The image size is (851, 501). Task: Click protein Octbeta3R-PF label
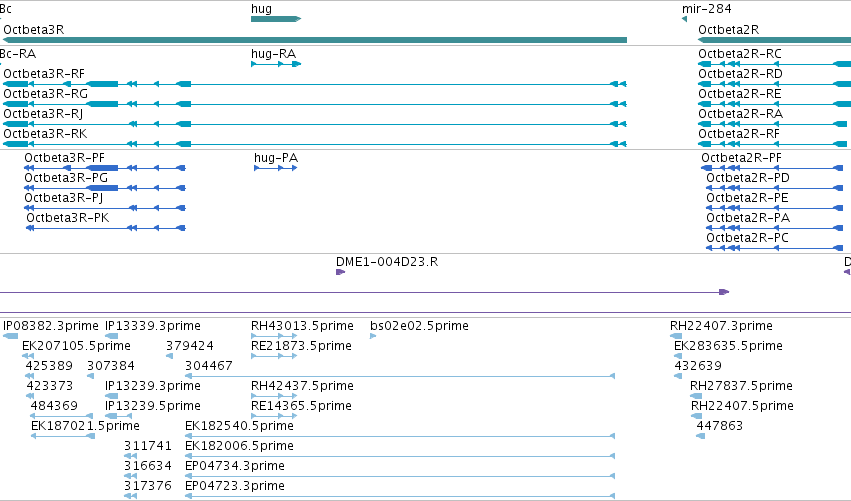pos(65,158)
